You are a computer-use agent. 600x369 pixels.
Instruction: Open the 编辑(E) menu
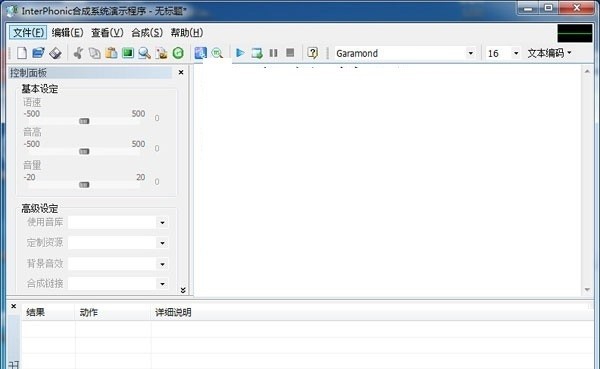click(67, 33)
